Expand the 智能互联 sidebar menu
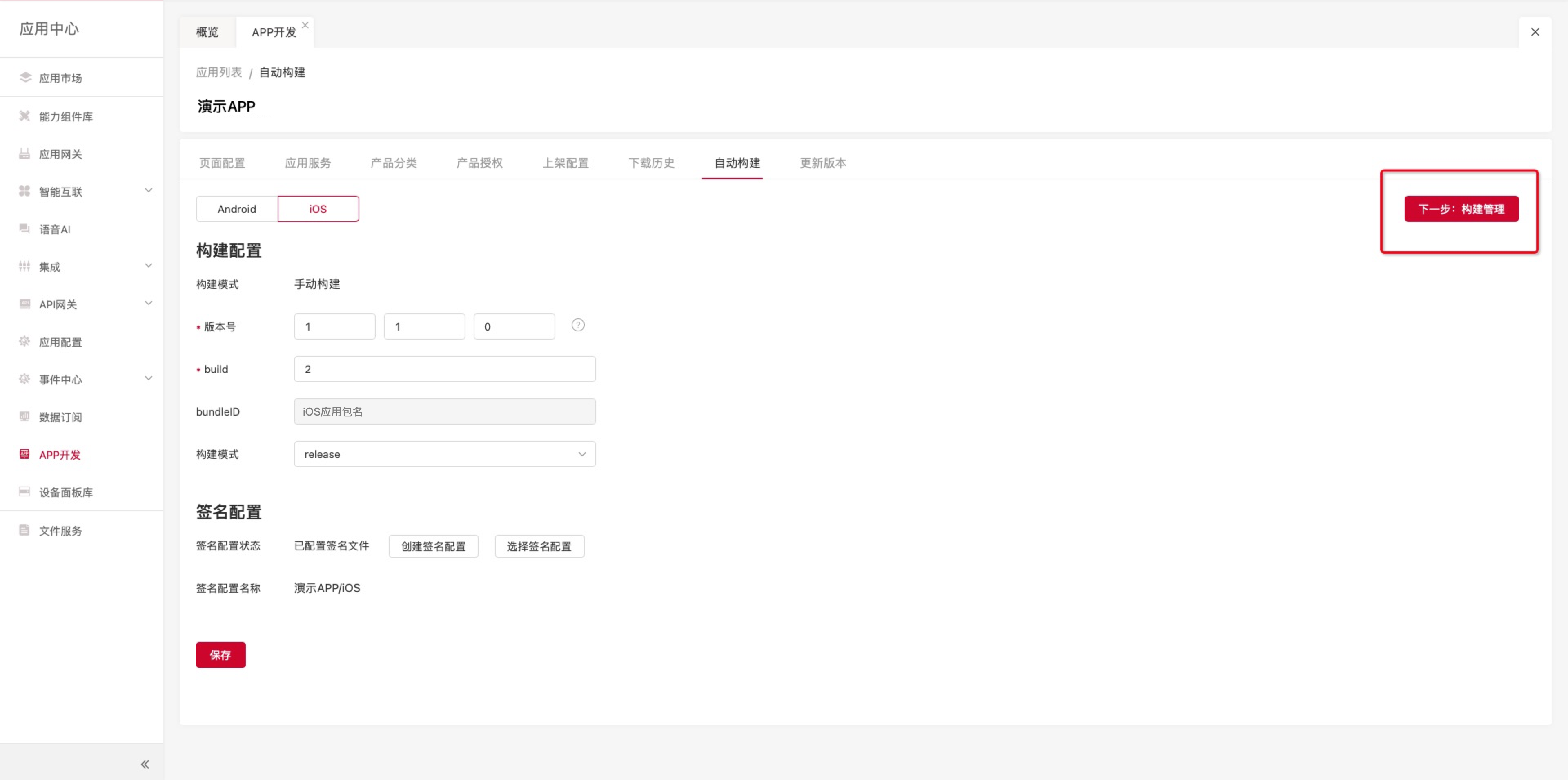Screen dimensions: 1568x780 (148, 190)
